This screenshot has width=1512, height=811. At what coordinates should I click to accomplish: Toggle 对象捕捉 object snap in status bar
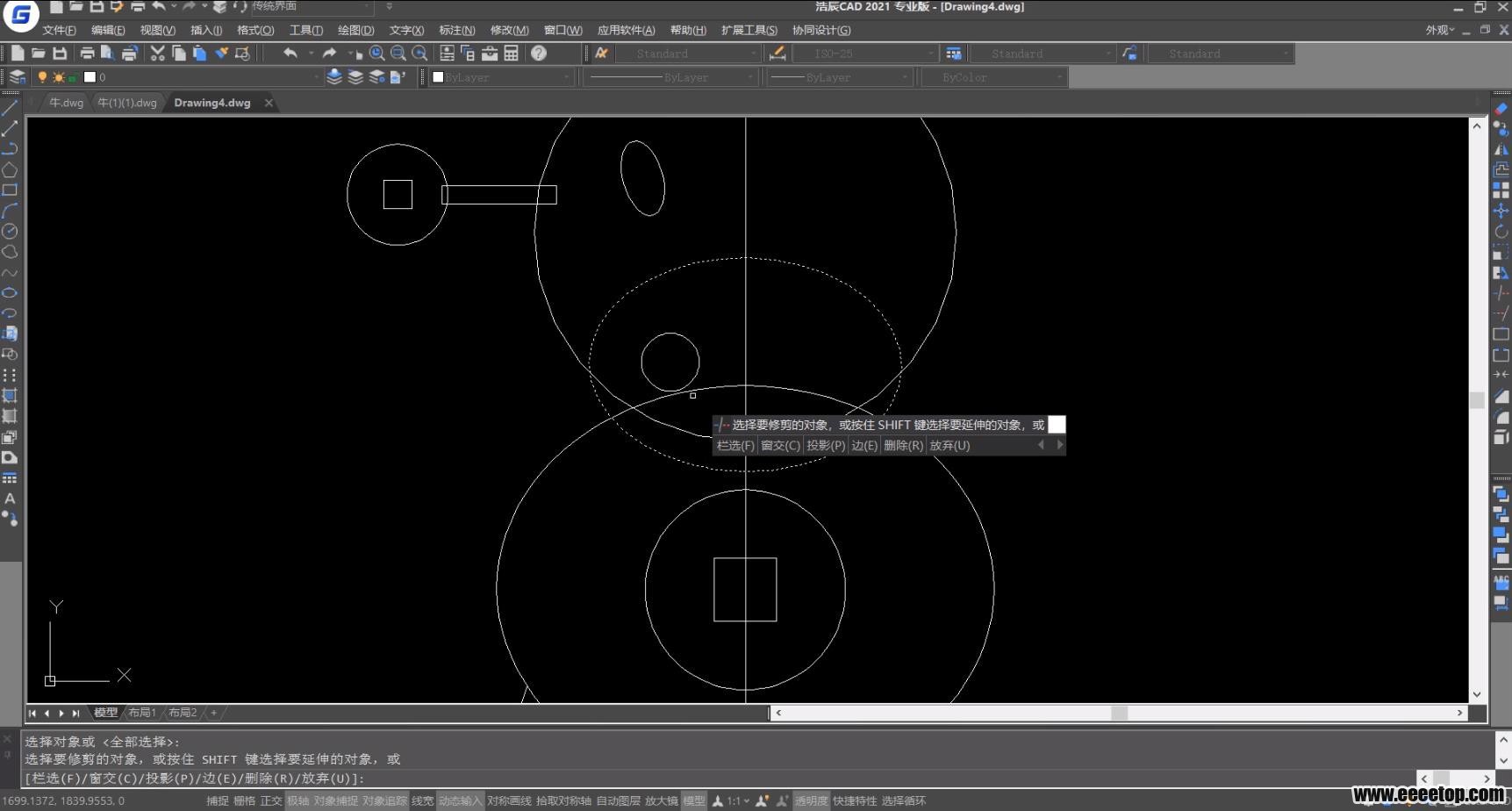pyautogui.click(x=335, y=800)
